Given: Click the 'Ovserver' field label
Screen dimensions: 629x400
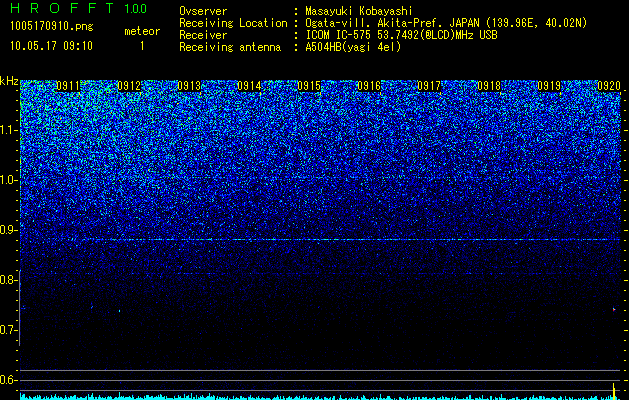Looking at the screenshot, I should 203,11.
